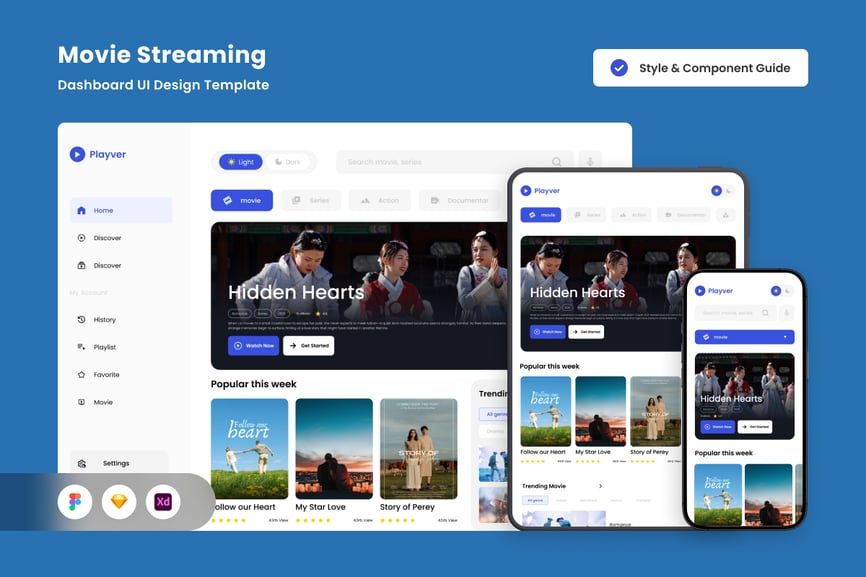Click the Style & Component Guide checkmark

click(x=619, y=68)
